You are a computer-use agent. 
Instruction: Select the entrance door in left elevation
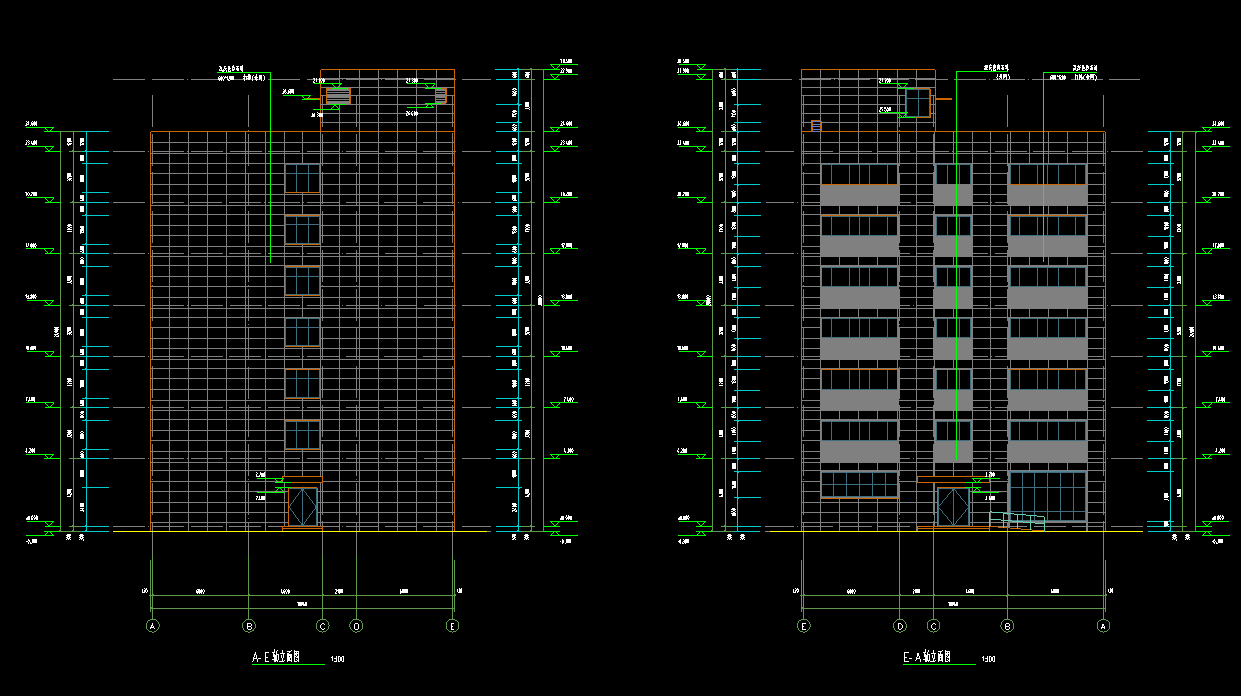point(302,505)
